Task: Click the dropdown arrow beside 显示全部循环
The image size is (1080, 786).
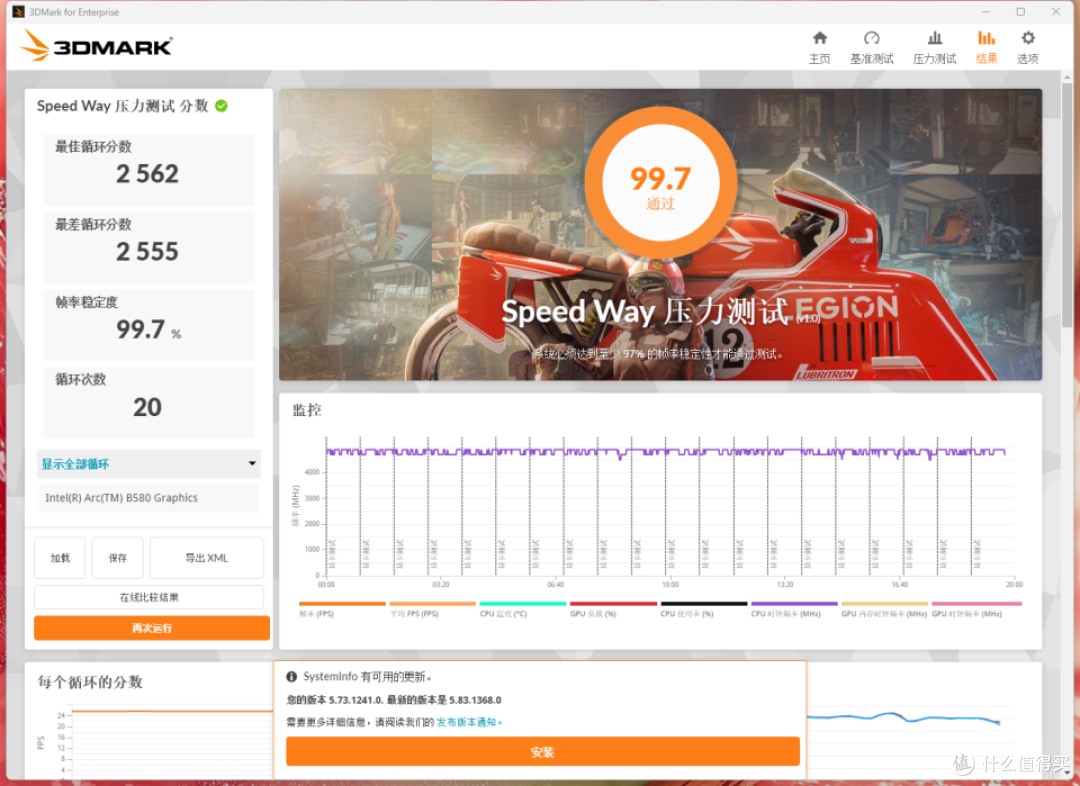Action: (252, 464)
